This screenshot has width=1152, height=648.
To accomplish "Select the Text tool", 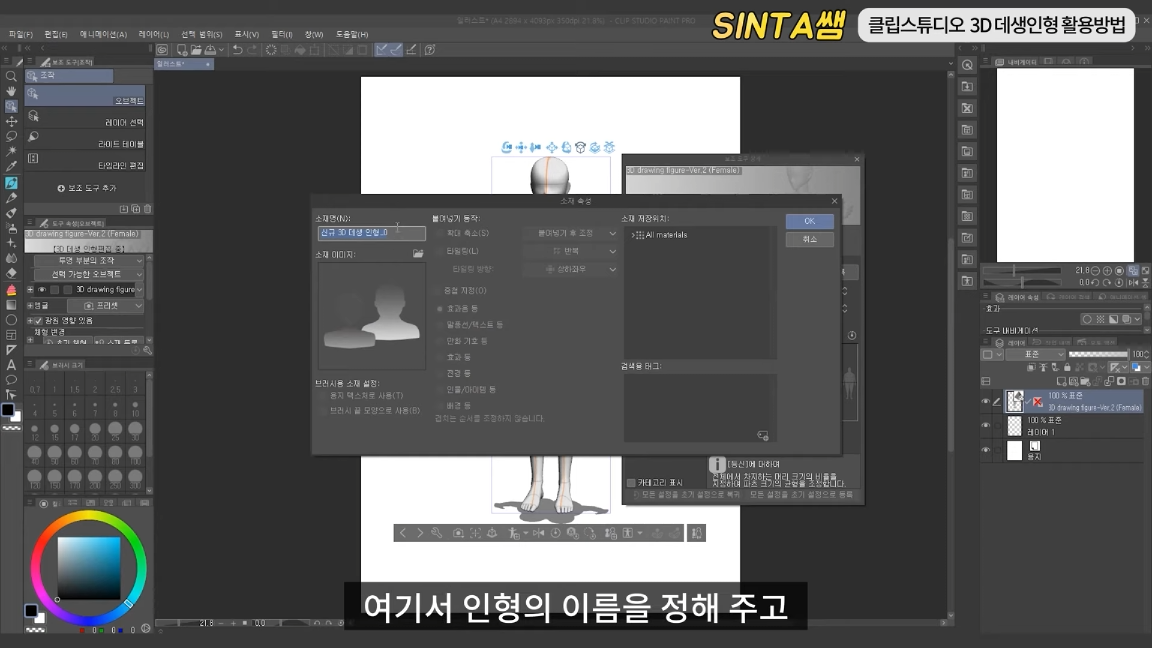I will pos(11,365).
